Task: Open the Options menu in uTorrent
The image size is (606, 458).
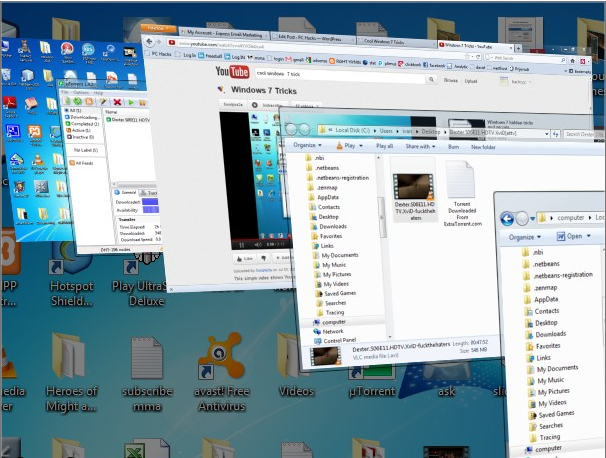Action: coord(80,92)
